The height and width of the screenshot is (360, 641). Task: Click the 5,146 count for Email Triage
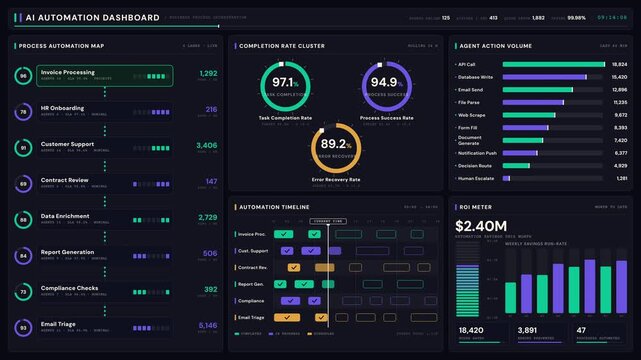(208, 326)
